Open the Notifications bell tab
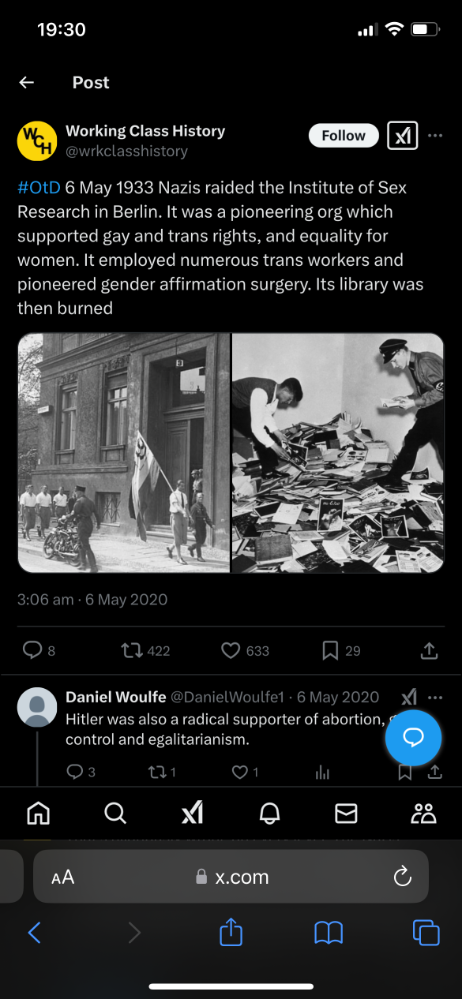Viewport: 462px width, 999px height. click(270, 813)
